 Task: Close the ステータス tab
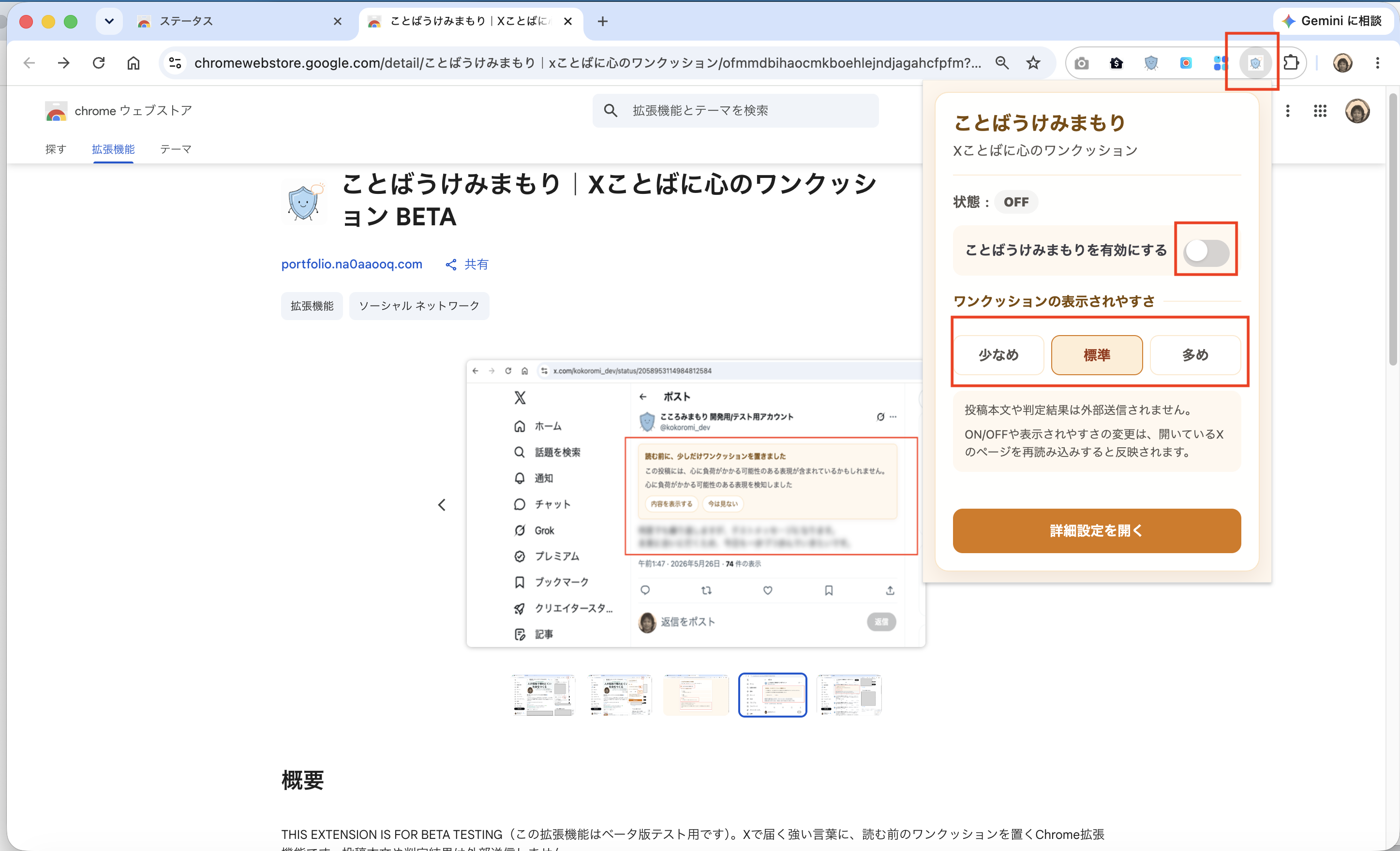click(x=338, y=22)
